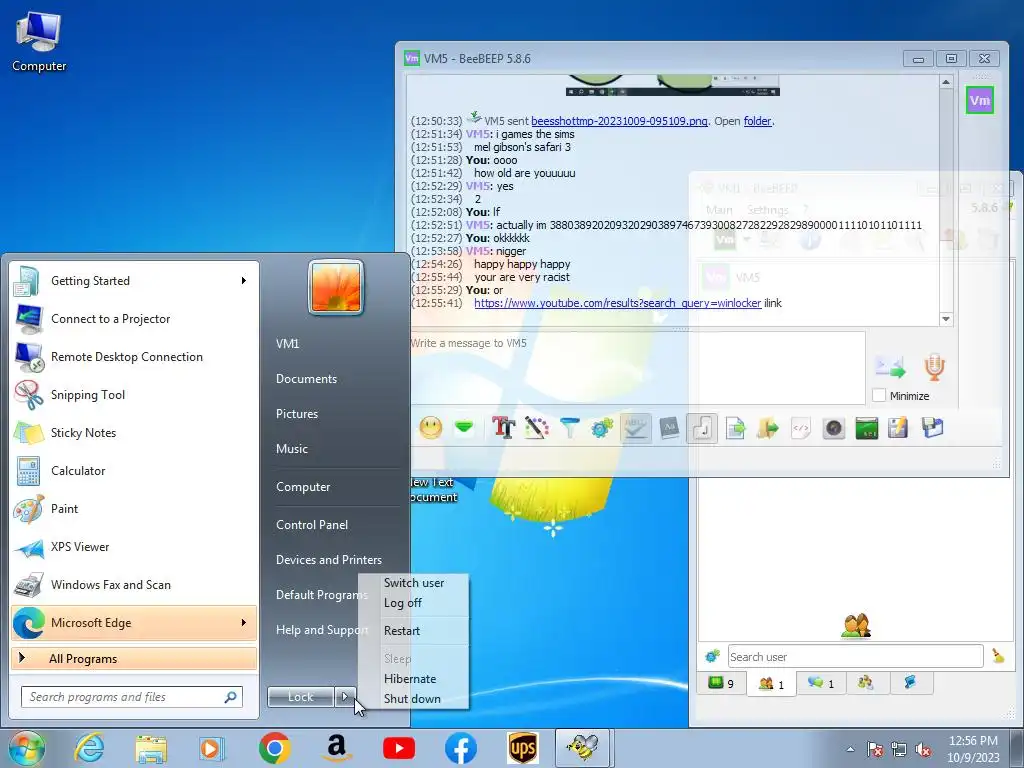Image resolution: width=1024 pixels, height=768 pixels.
Task: Click in the Search user field
Action: 856,656
